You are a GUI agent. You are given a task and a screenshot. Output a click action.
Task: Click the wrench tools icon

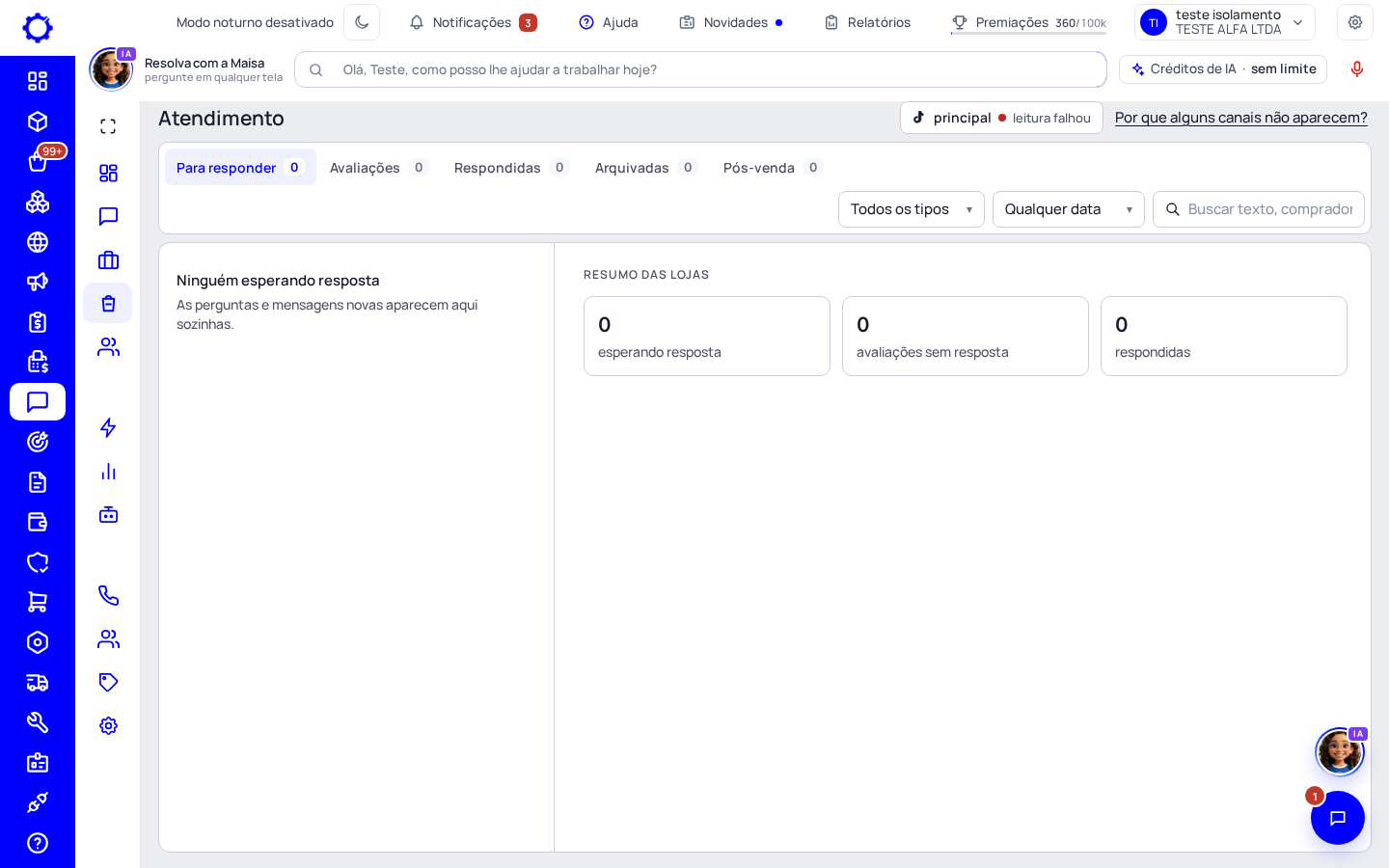tap(38, 722)
